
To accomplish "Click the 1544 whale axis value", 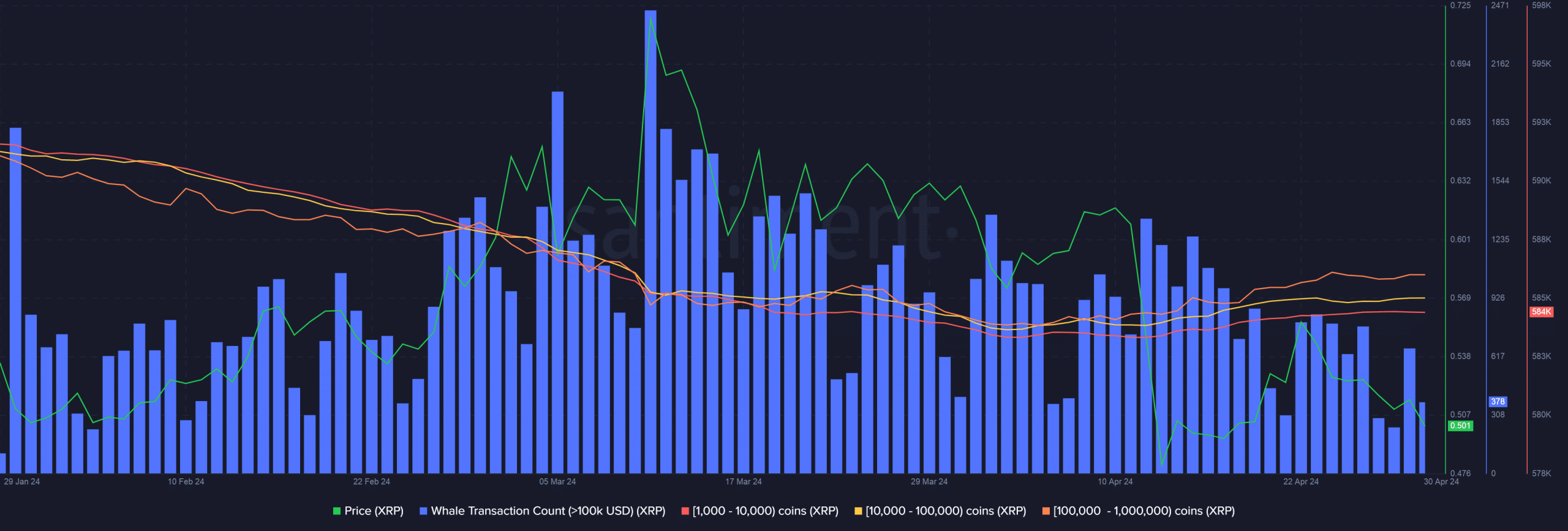I will [x=1500, y=181].
